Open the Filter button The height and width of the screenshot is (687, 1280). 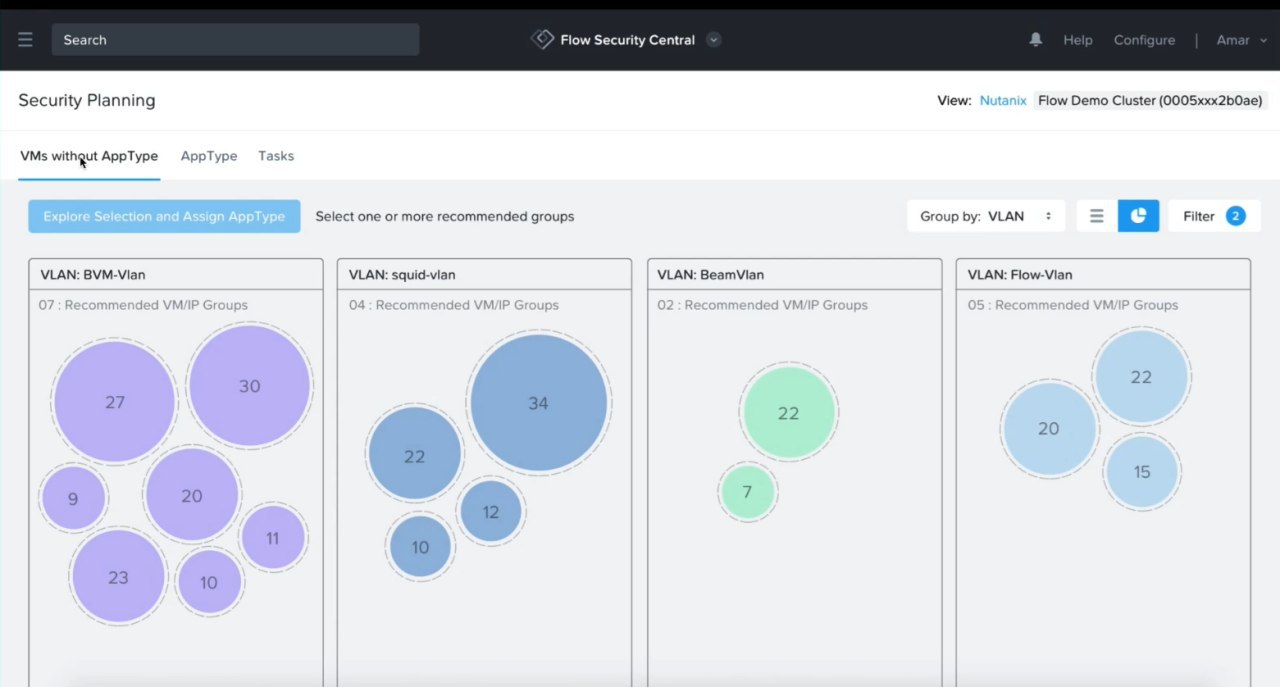[1213, 216]
